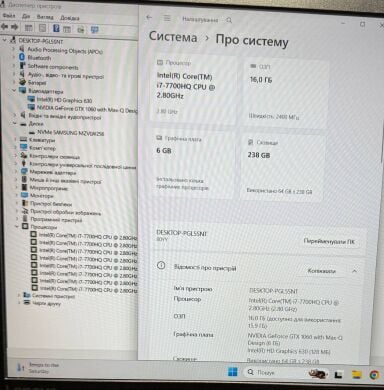This screenshot has width=384, height=390.
Task: Open the Windows Start button on taskbar
Action: 233,372
